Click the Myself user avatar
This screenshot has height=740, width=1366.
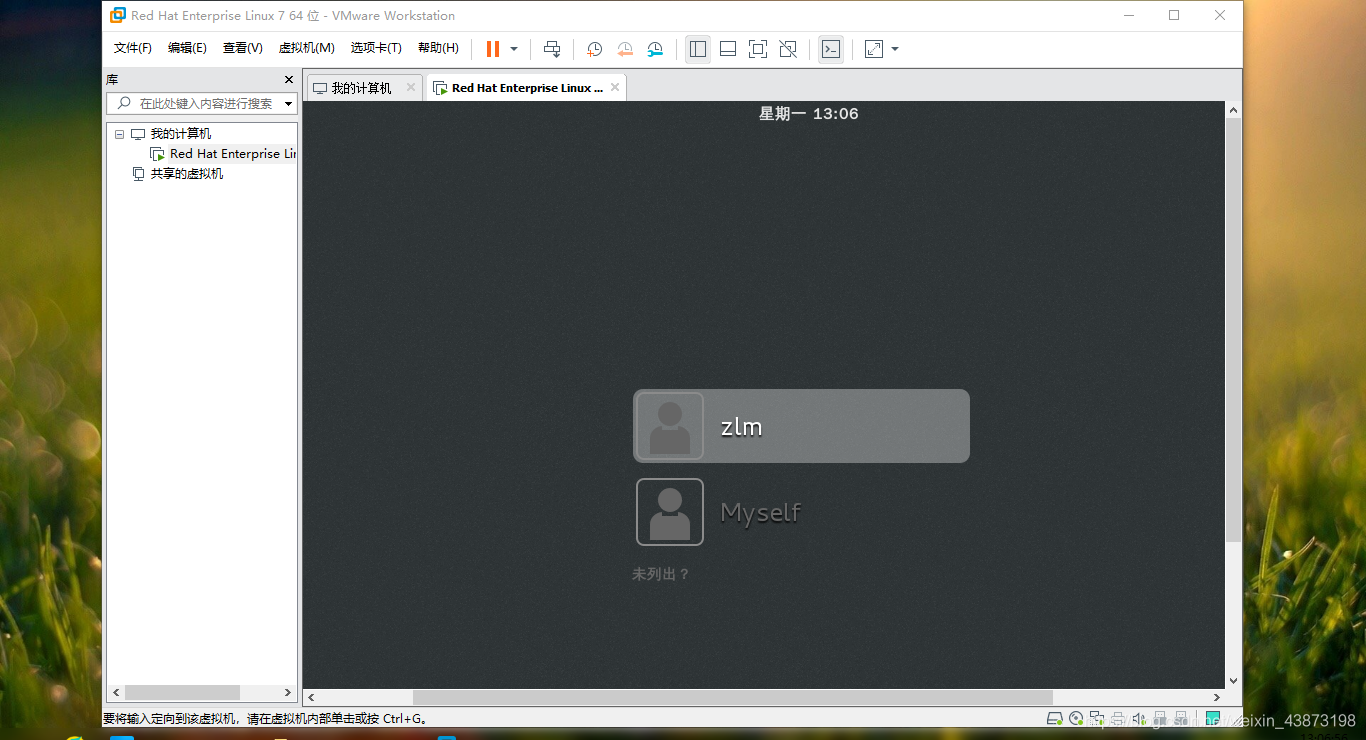coord(670,512)
